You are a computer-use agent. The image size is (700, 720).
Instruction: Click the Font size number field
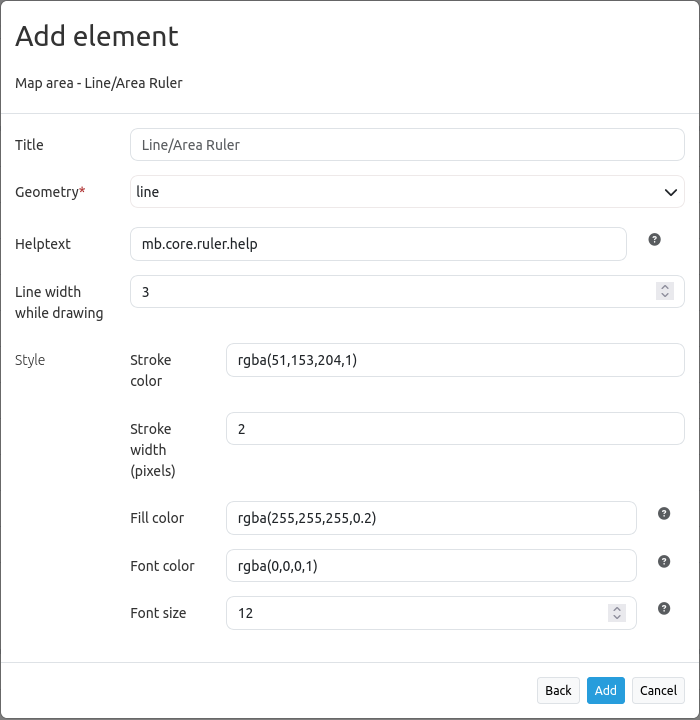click(x=415, y=613)
